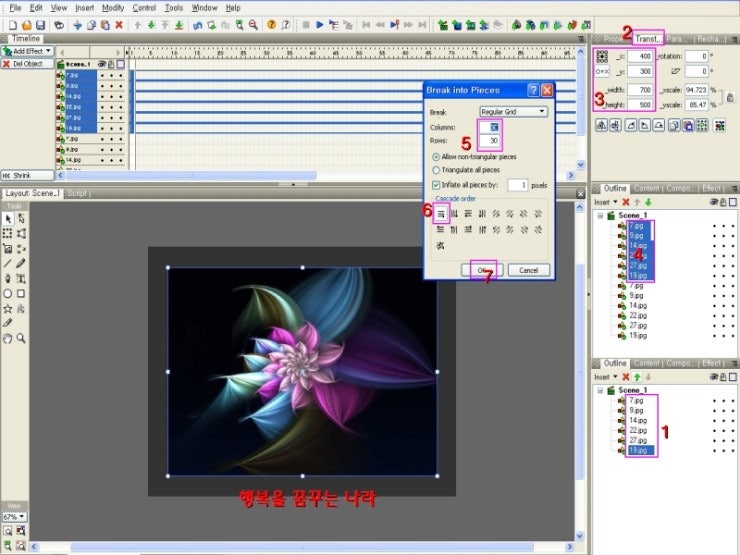Choose the Hand pan tool
Image resolution: width=740 pixels, height=555 pixels.
click(x=8, y=338)
